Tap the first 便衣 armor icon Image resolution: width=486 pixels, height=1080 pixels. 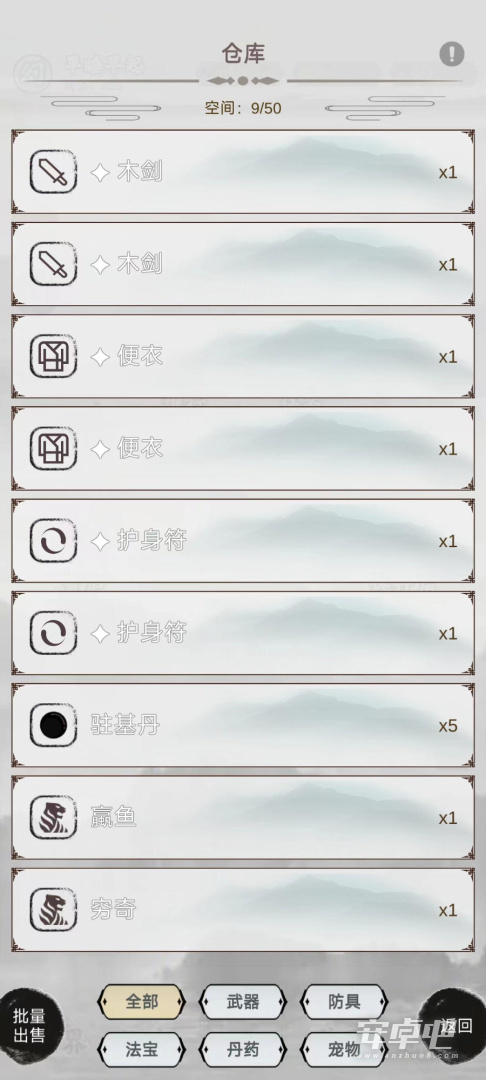click(53, 356)
